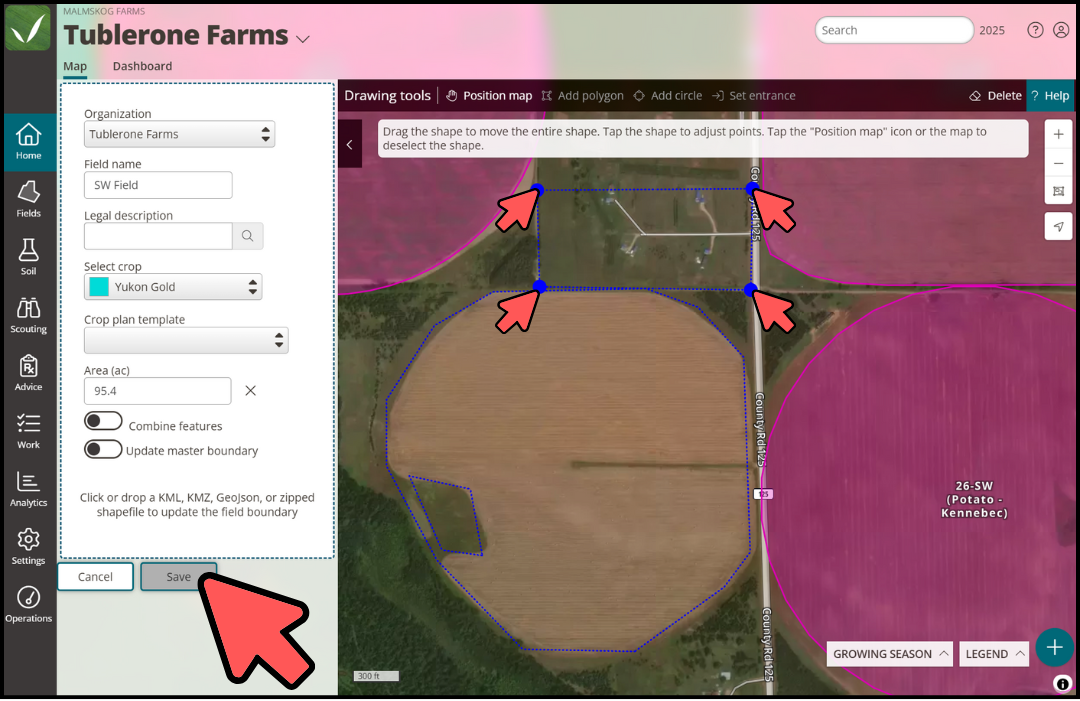
Task: Center map on my location
Action: click(1058, 227)
